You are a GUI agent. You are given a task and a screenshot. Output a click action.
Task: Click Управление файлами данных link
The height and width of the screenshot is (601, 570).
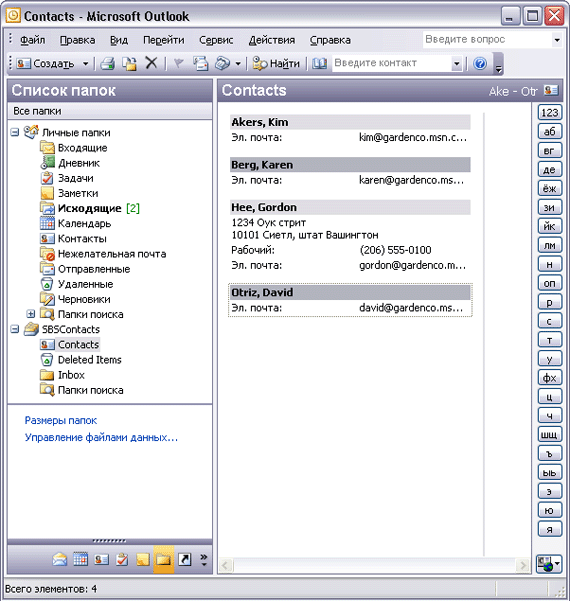(x=101, y=437)
